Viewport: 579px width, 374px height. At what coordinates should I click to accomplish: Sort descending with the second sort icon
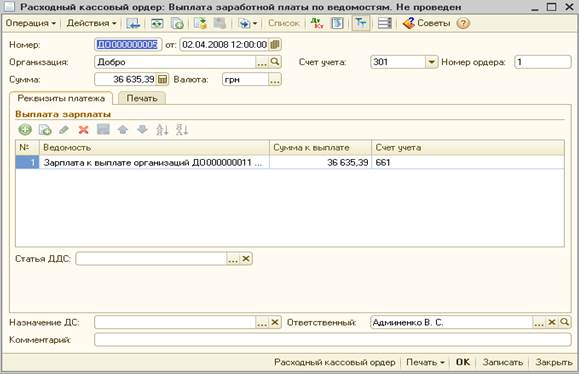182,130
